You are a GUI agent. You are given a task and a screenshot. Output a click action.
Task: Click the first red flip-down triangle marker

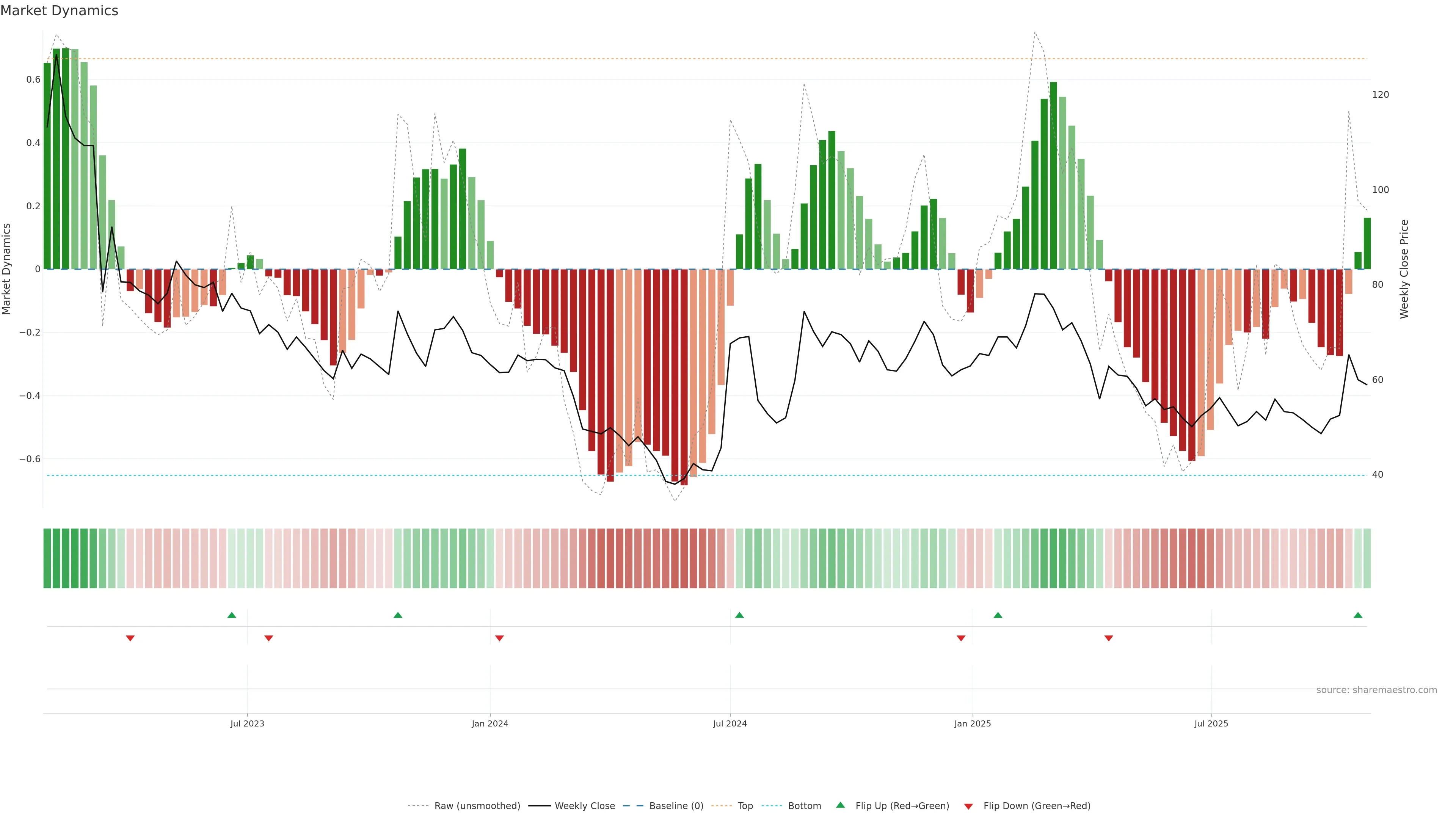tap(130, 638)
